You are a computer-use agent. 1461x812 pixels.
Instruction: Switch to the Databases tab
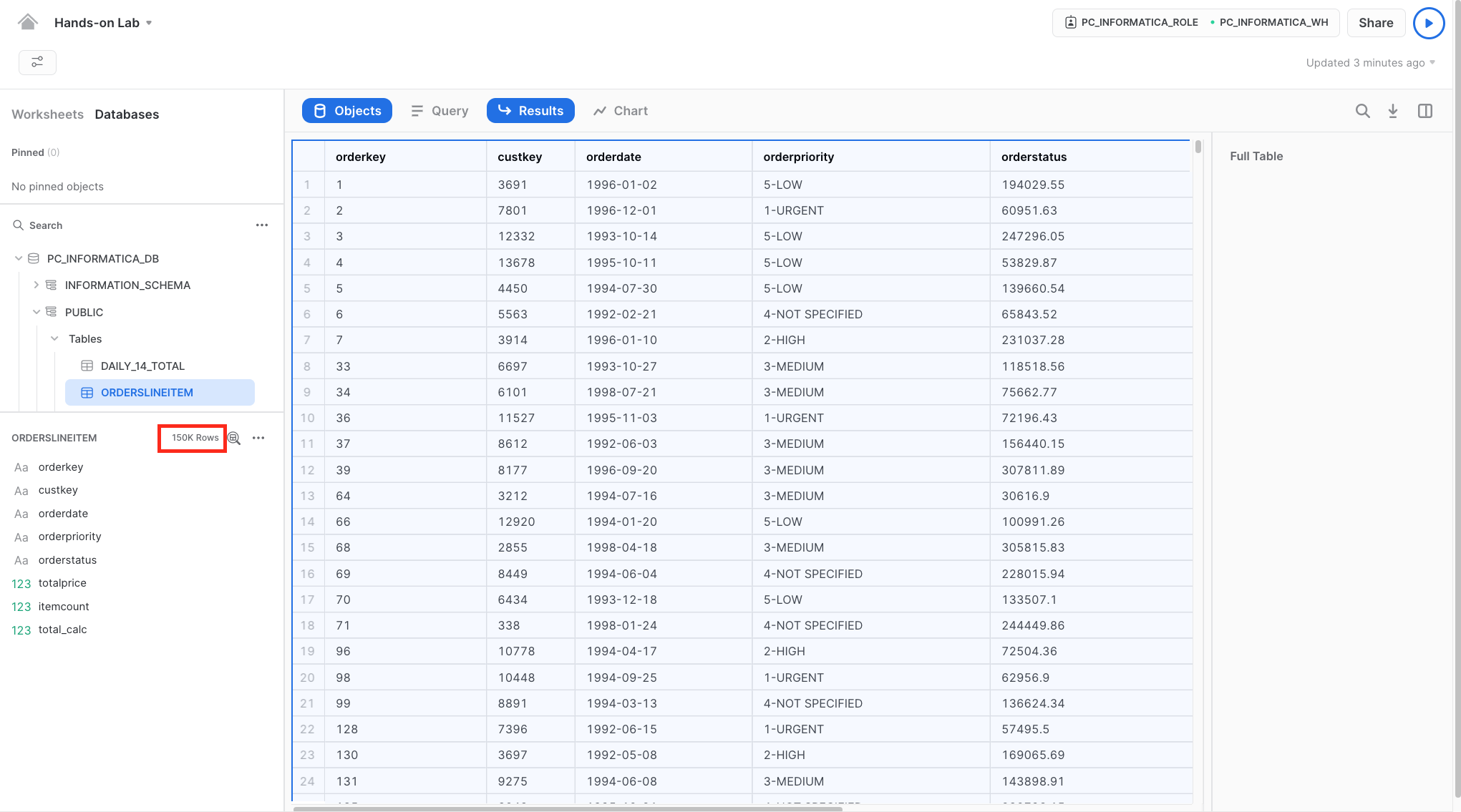[x=127, y=114]
